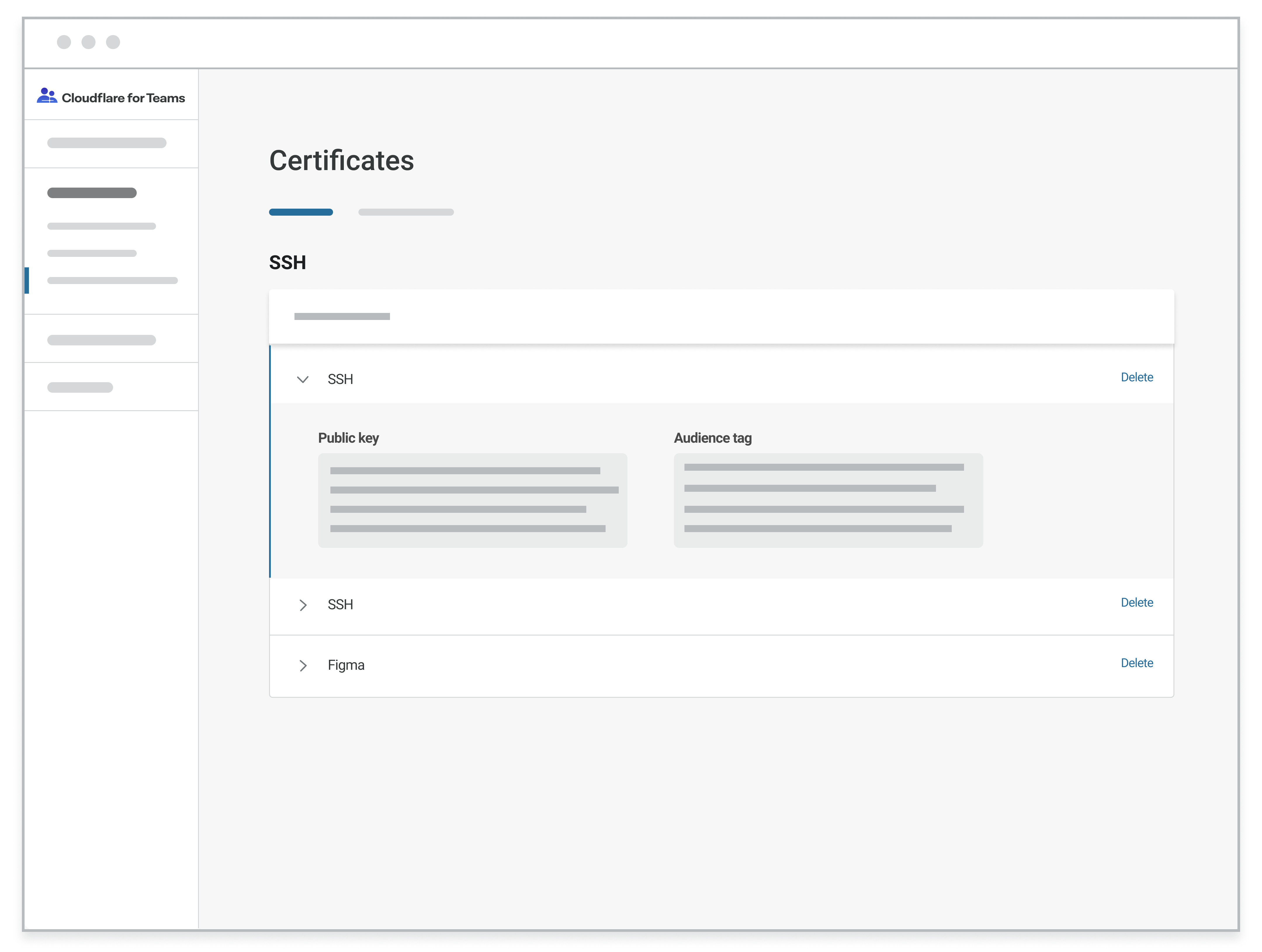Click the Audience tag text box
The width and height of the screenshot is (1262, 952).
tap(828, 501)
